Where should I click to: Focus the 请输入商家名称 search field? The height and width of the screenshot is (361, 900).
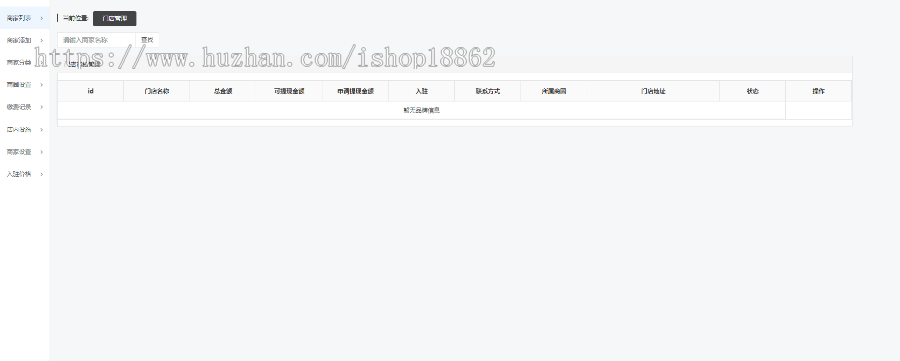pos(96,40)
